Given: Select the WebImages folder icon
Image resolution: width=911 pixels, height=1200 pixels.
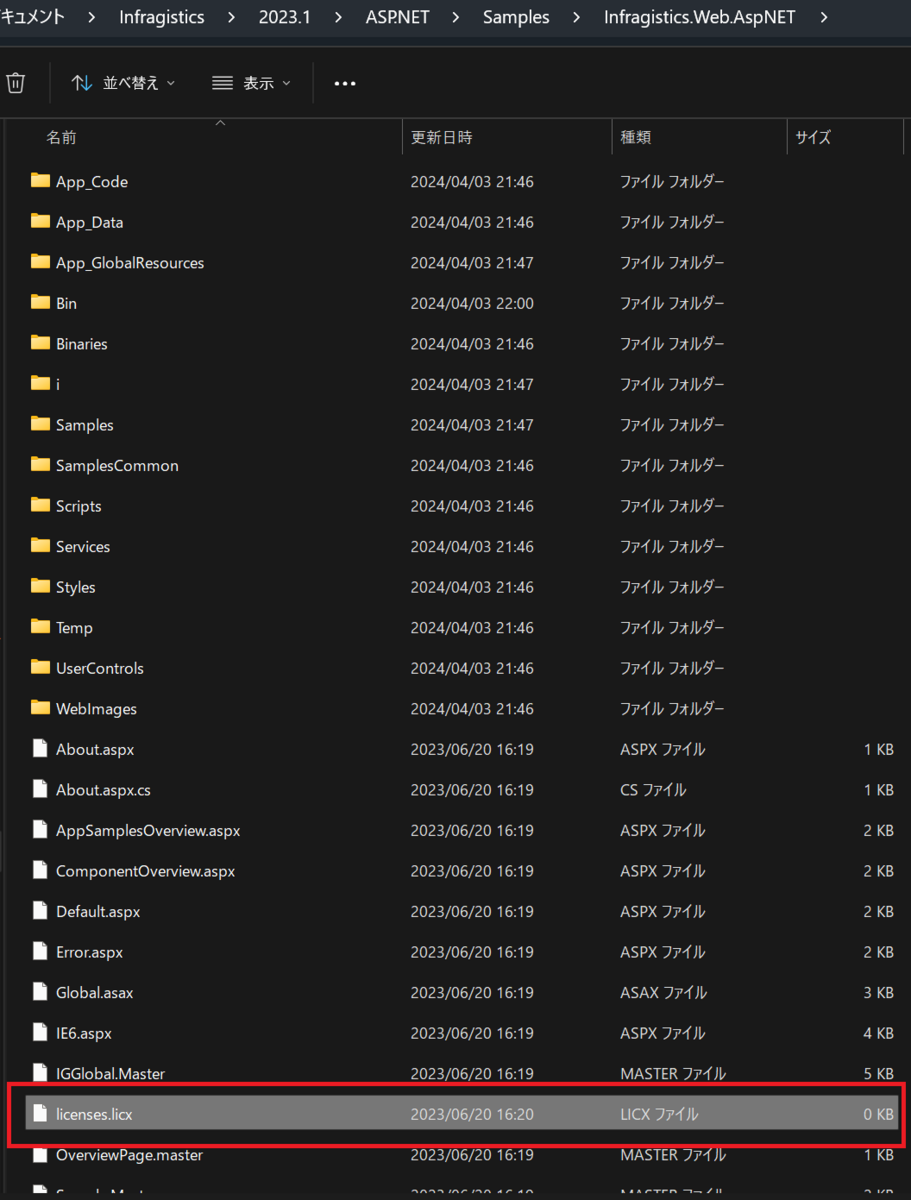Looking at the screenshot, I should tap(40, 708).
